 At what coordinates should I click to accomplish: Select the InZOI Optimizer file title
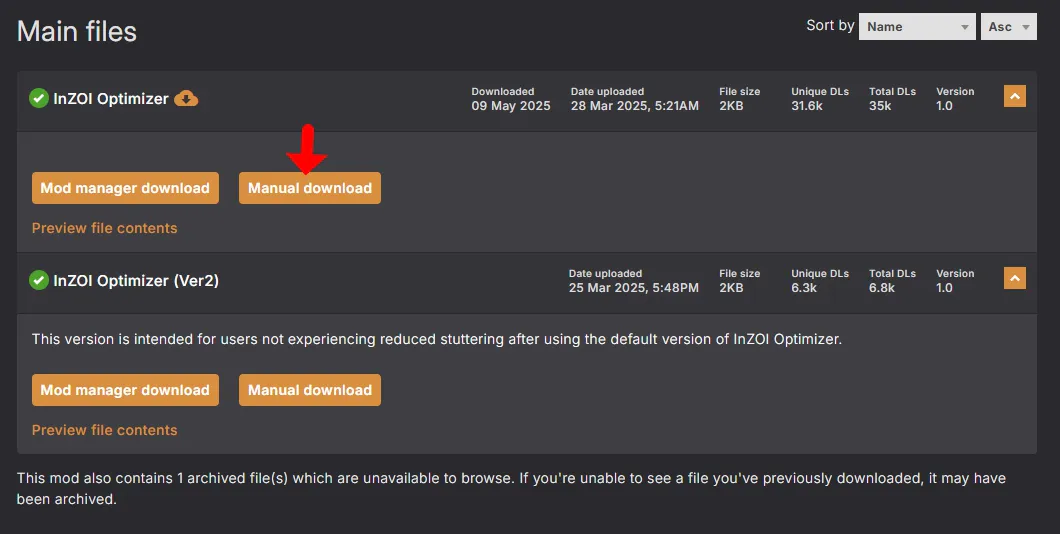tap(111, 99)
